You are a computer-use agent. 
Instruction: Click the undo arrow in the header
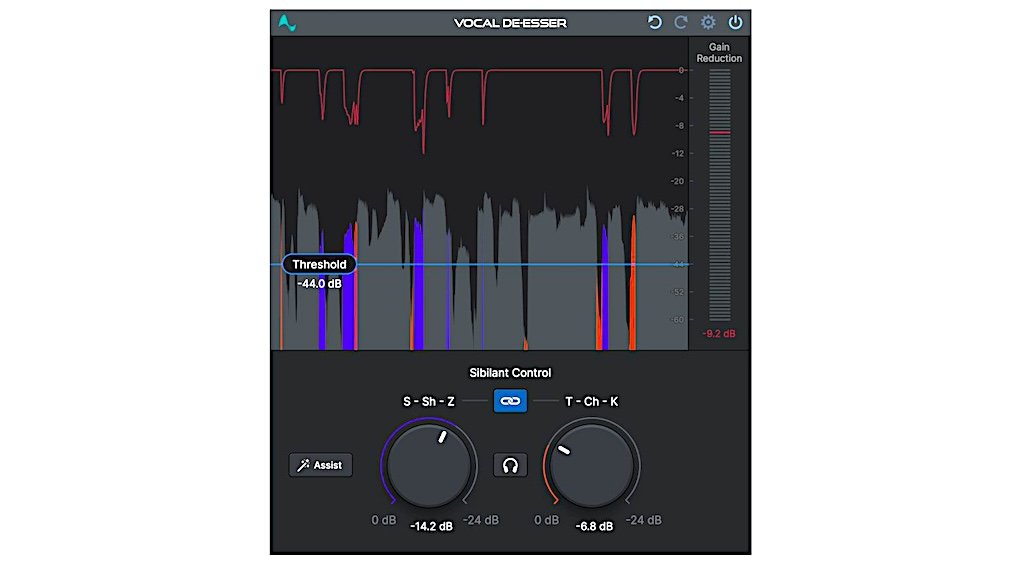tap(655, 22)
